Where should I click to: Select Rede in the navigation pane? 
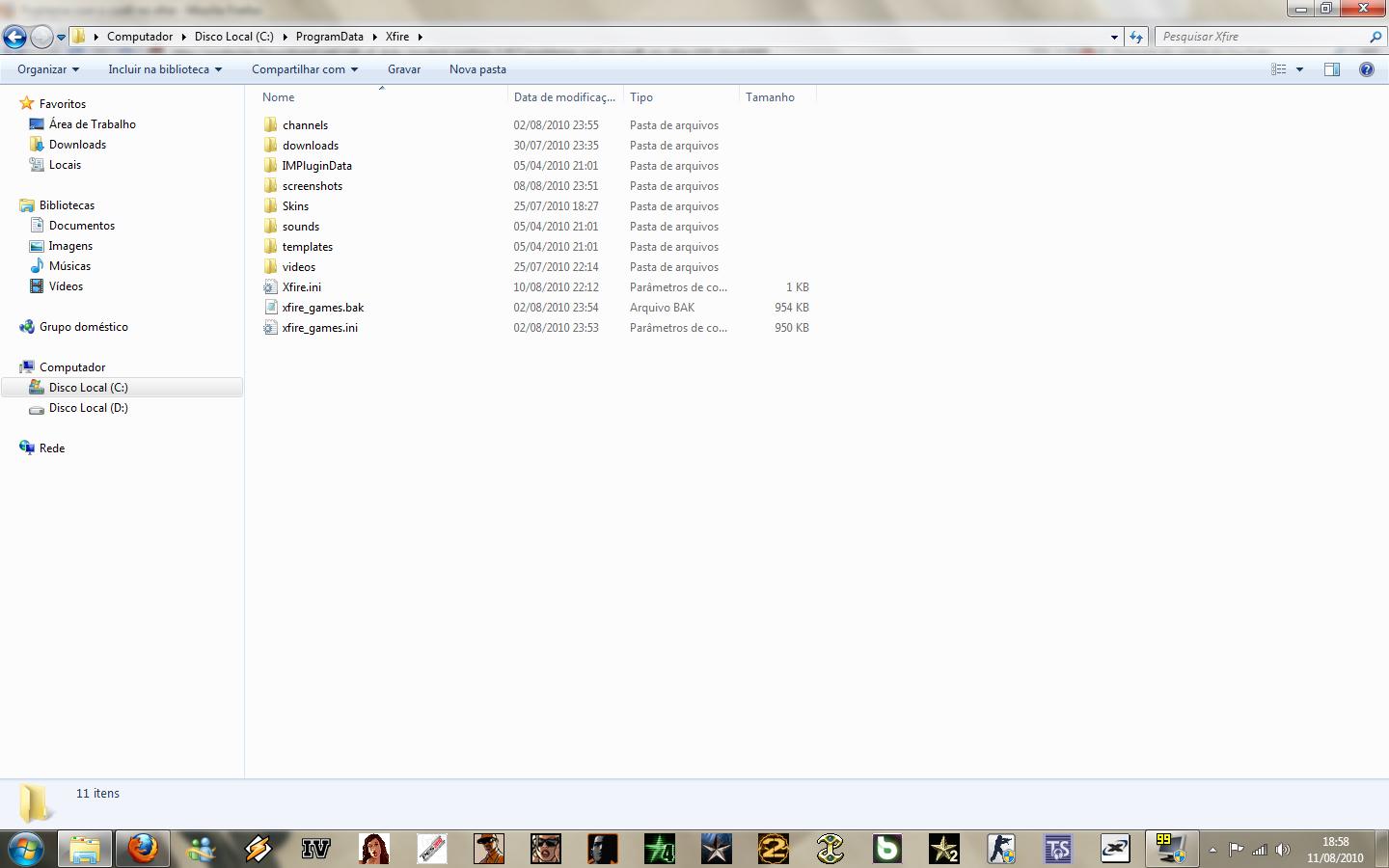click(x=52, y=448)
